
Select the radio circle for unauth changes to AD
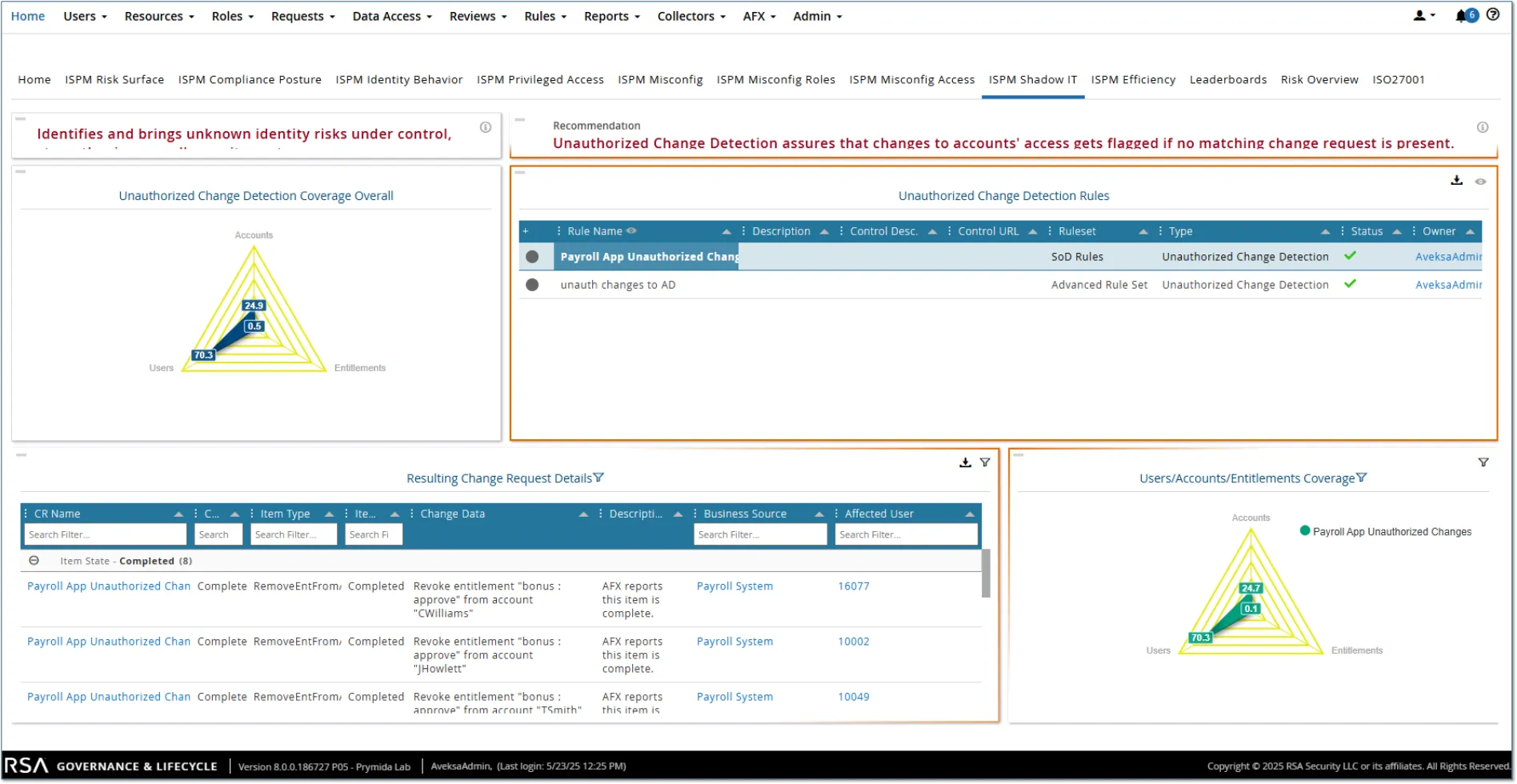(532, 285)
